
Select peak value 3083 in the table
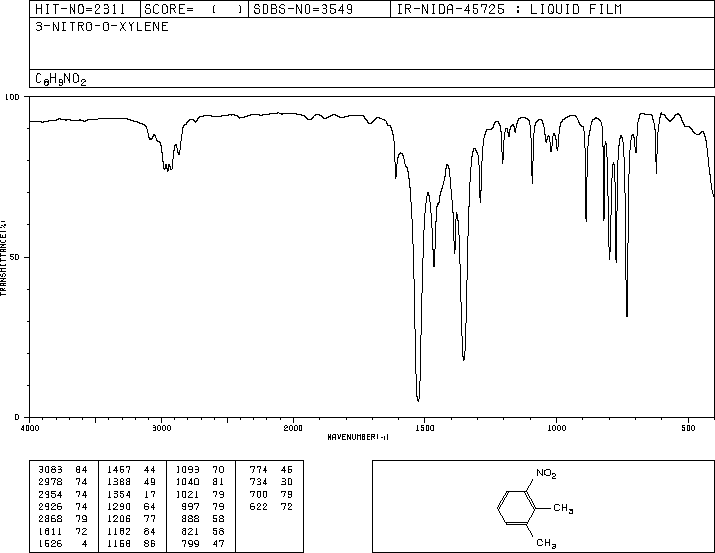pos(50,470)
